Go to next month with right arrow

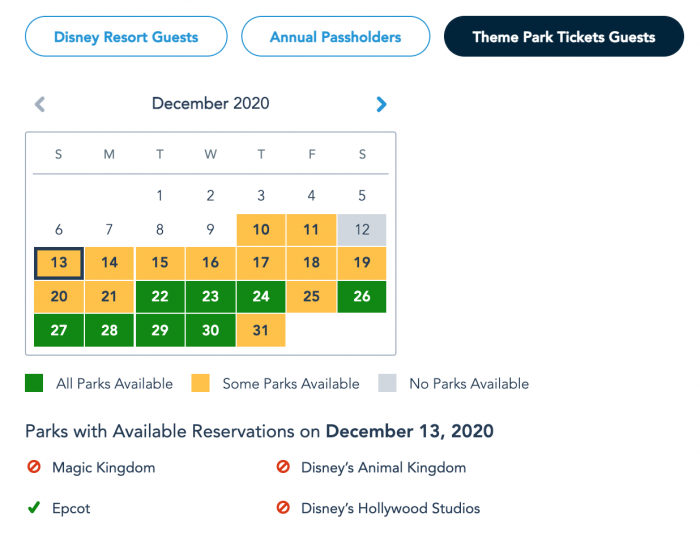[381, 104]
